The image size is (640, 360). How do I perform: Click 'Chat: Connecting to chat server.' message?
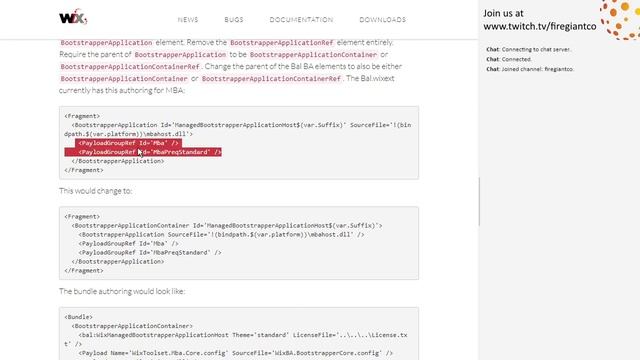pyautogui.click(x=529, y=49)
